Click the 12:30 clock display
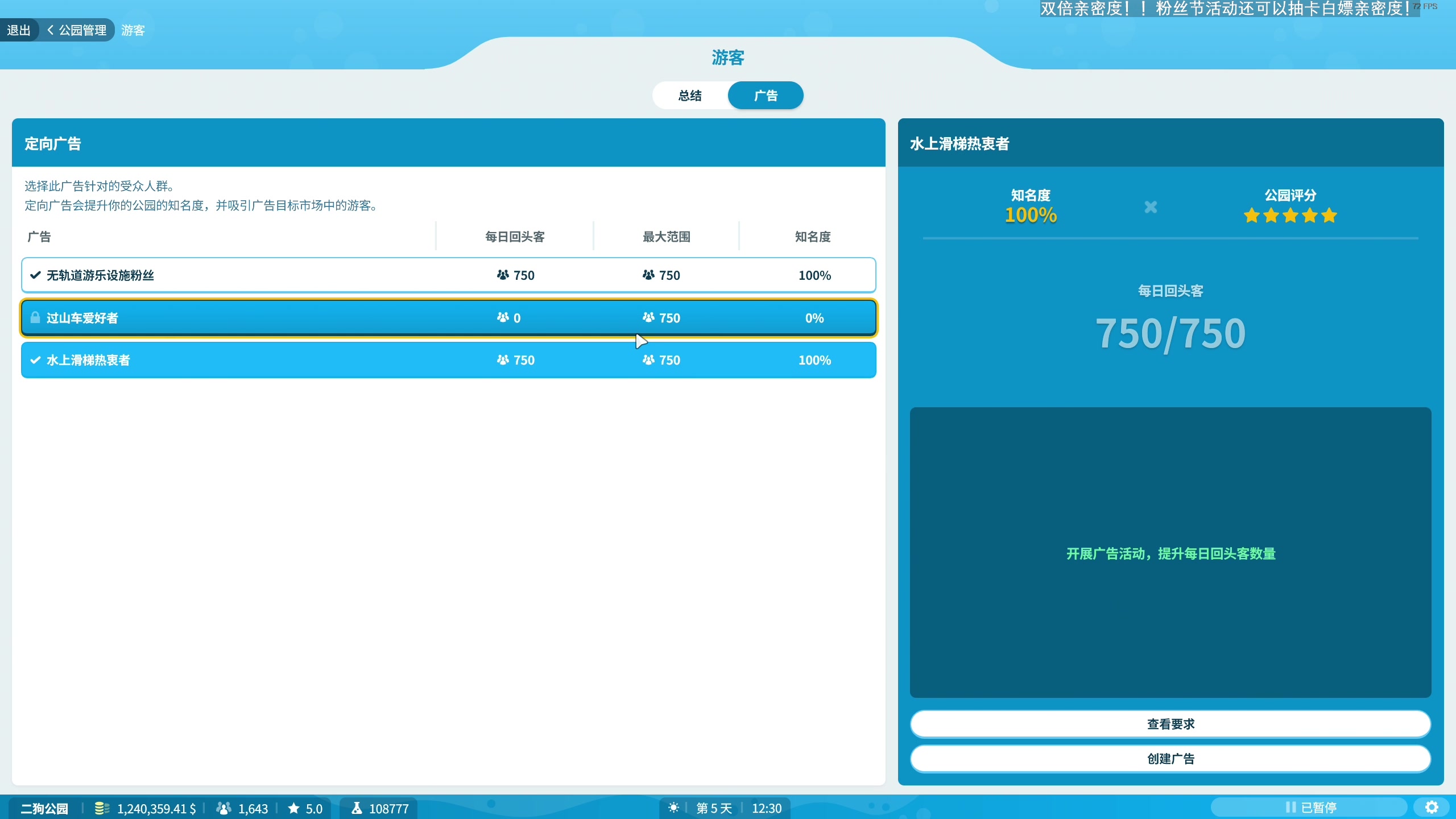The width and height of the screenshot is (1456, 819). point(767,808)
